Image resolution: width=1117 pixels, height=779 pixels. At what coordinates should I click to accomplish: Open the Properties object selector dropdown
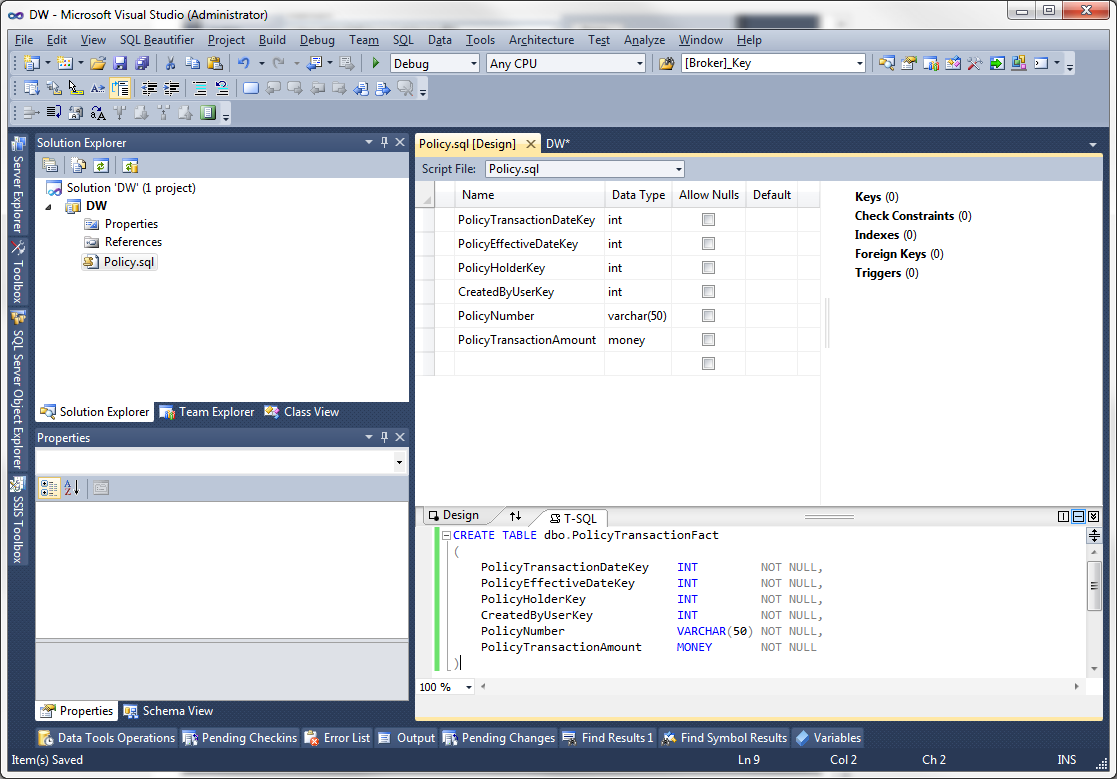coord(399,462)
